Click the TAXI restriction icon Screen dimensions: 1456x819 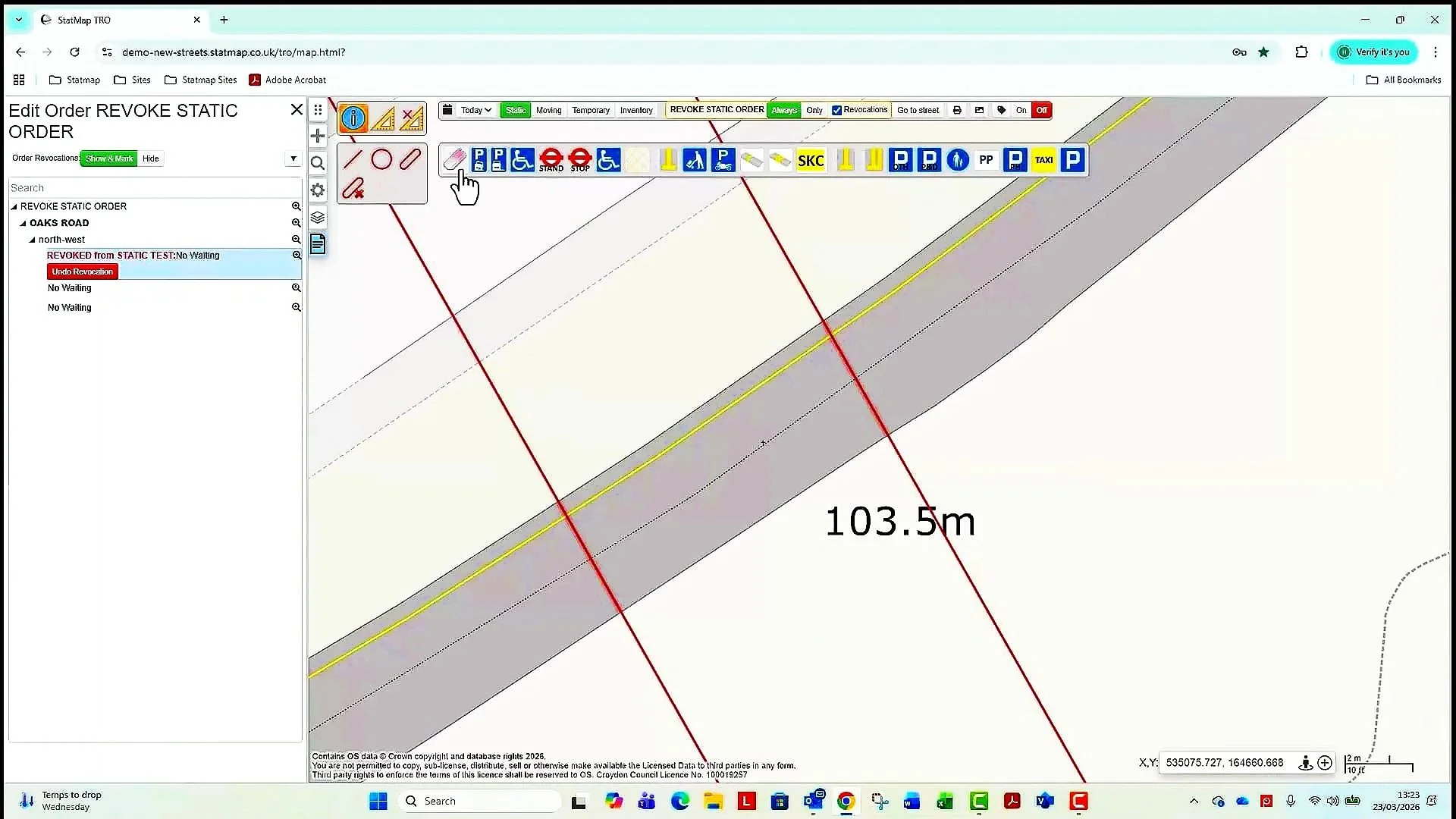pos(1043,160)
